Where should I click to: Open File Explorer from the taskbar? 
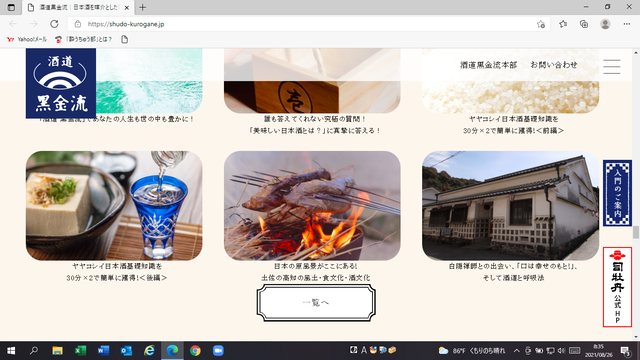57,351
